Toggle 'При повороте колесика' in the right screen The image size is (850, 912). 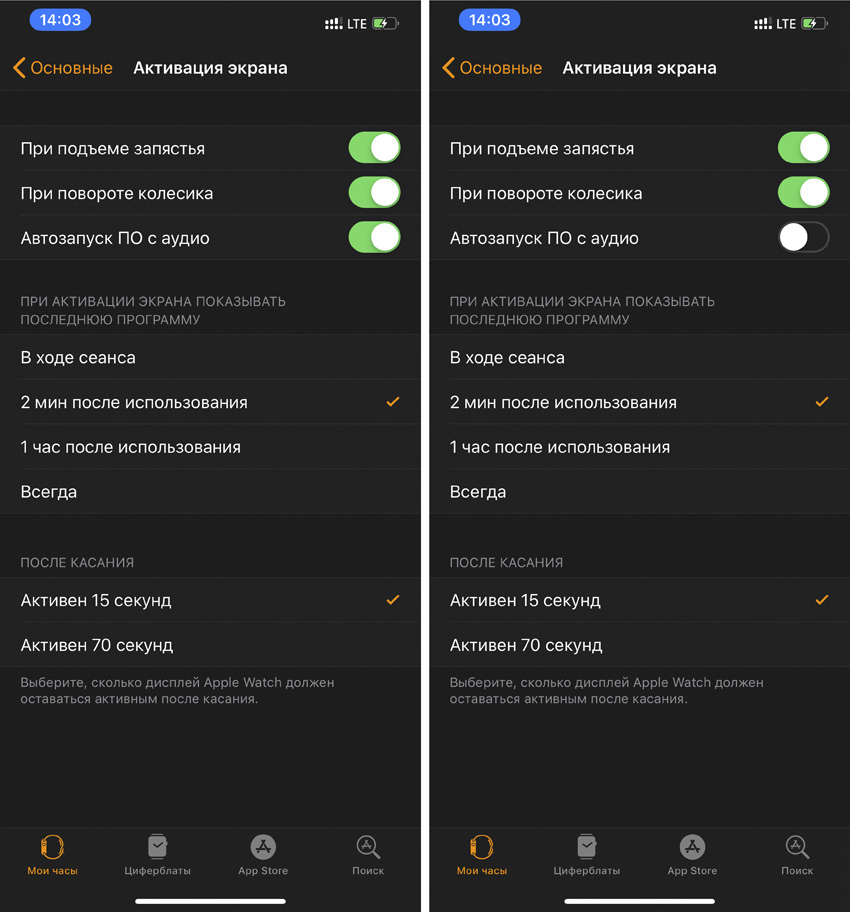tap(804, 193)
